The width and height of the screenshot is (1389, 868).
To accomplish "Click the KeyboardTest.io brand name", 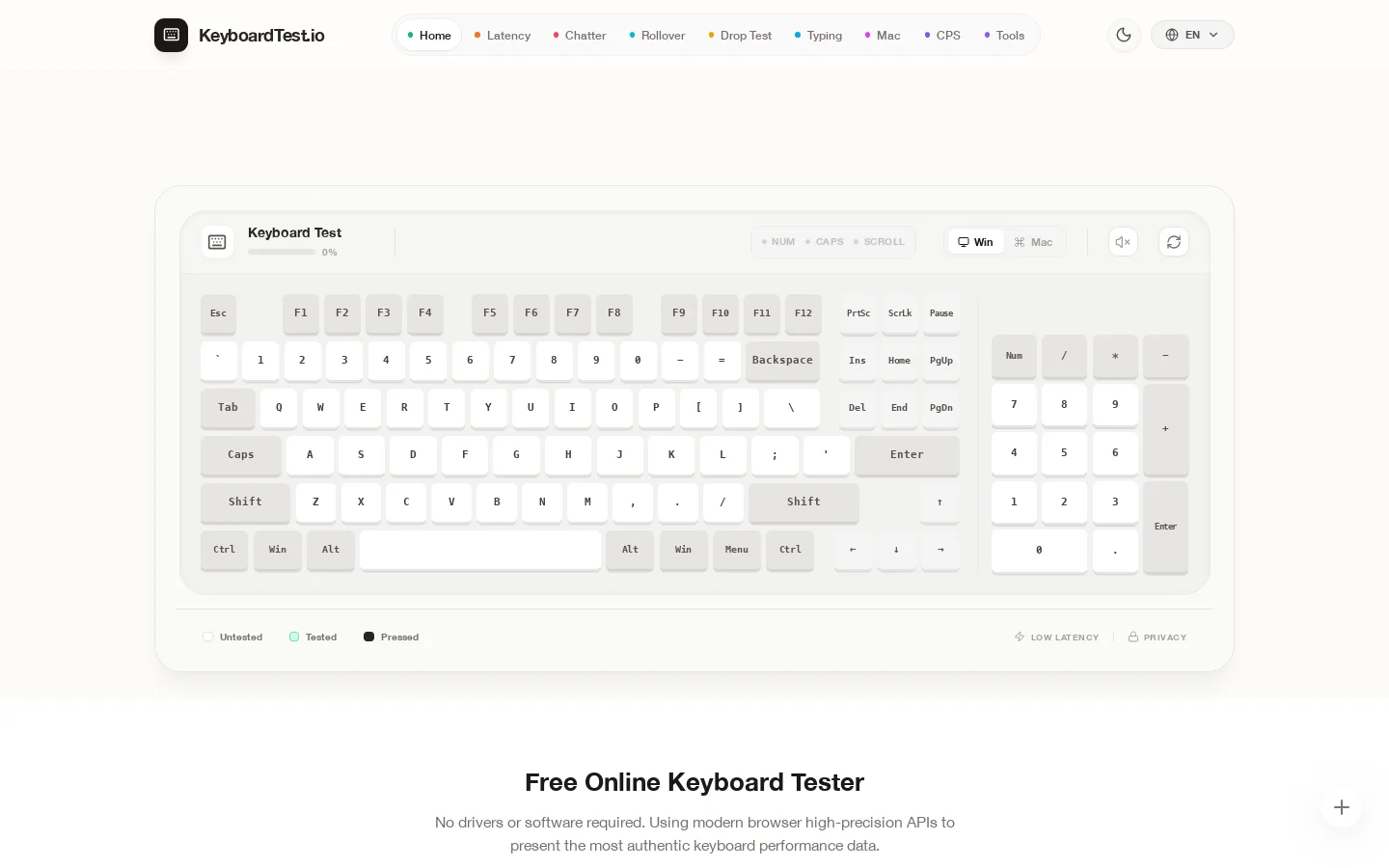I will tap(261, 36).
